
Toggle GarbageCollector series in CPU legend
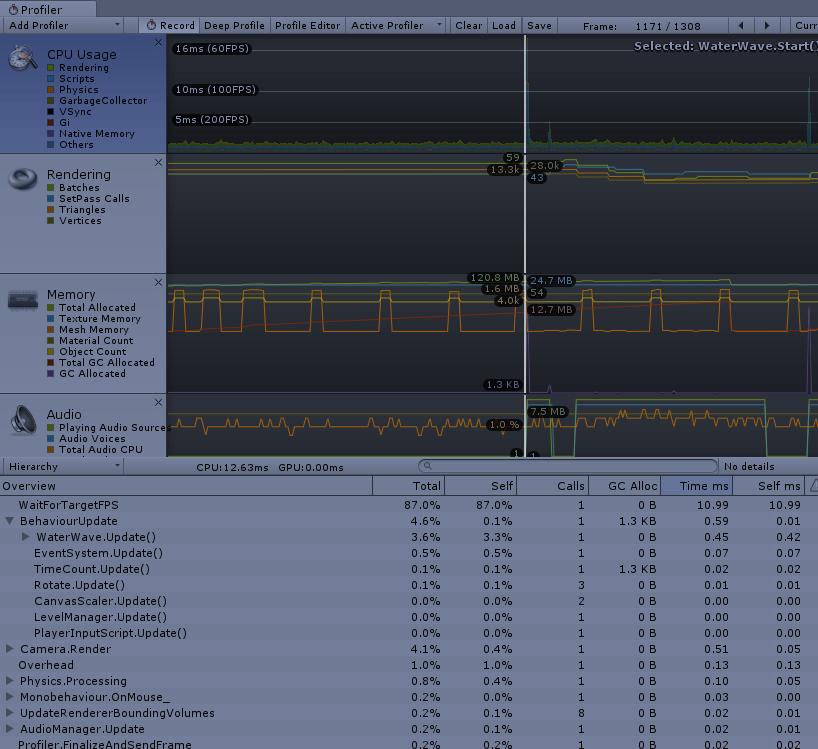pos(51,101)
